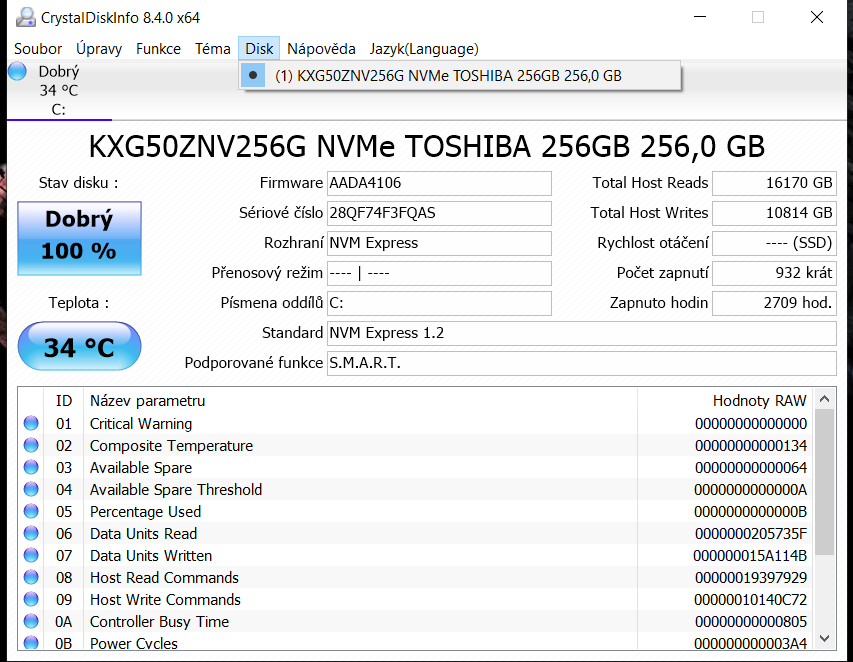Click the SMART list vertical scrollbar thumb
853x662 pixels.
tap(824, 482)
